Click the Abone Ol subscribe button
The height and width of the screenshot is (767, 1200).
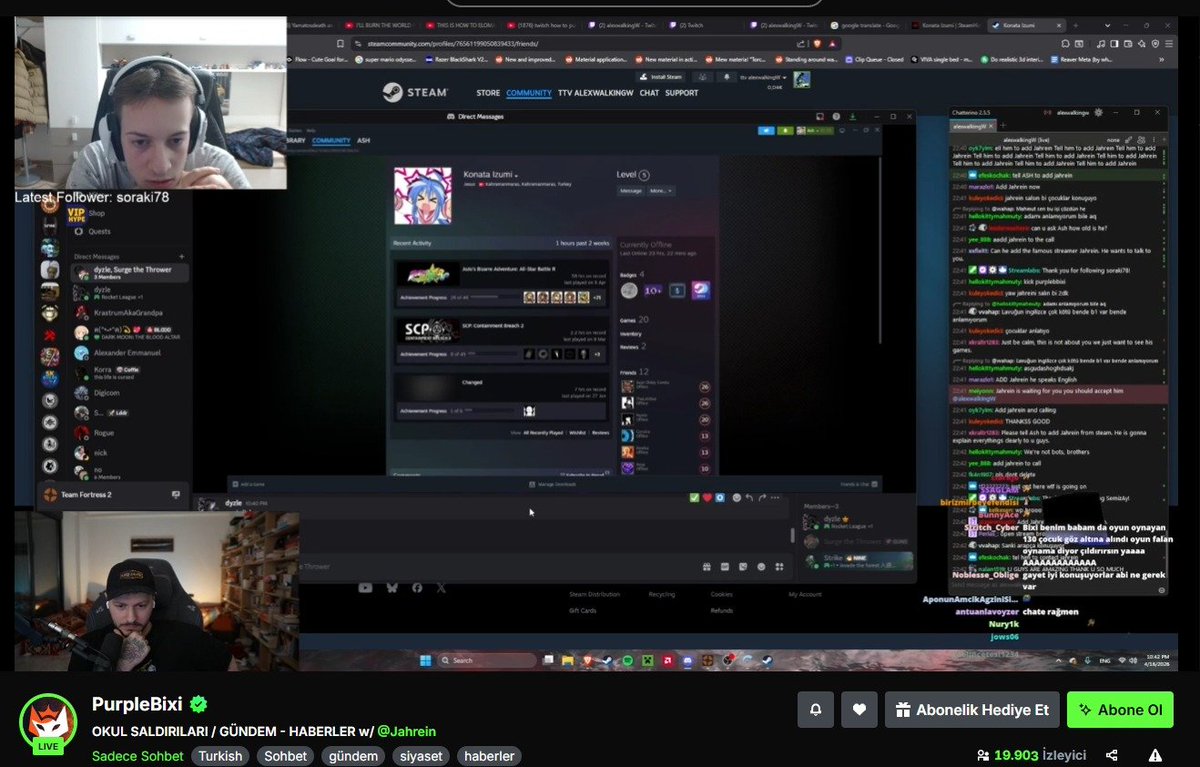click(1120, 710)
